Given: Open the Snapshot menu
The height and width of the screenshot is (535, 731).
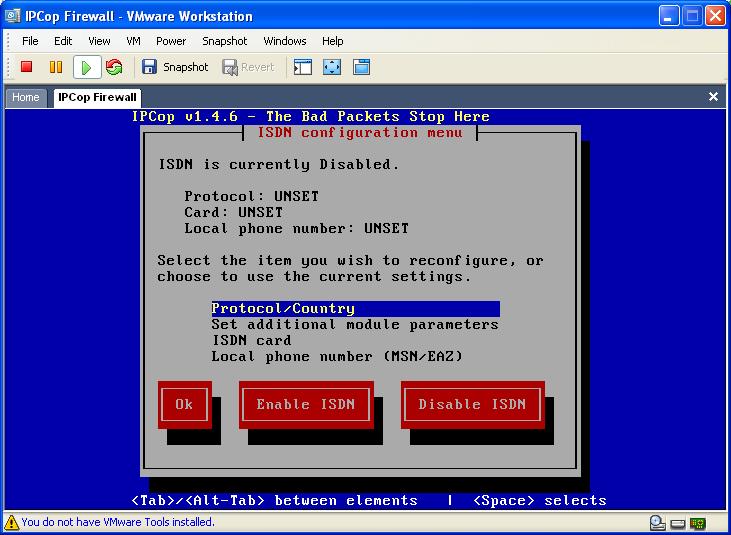Looking at the screenshot, I should tap(225, 41).
